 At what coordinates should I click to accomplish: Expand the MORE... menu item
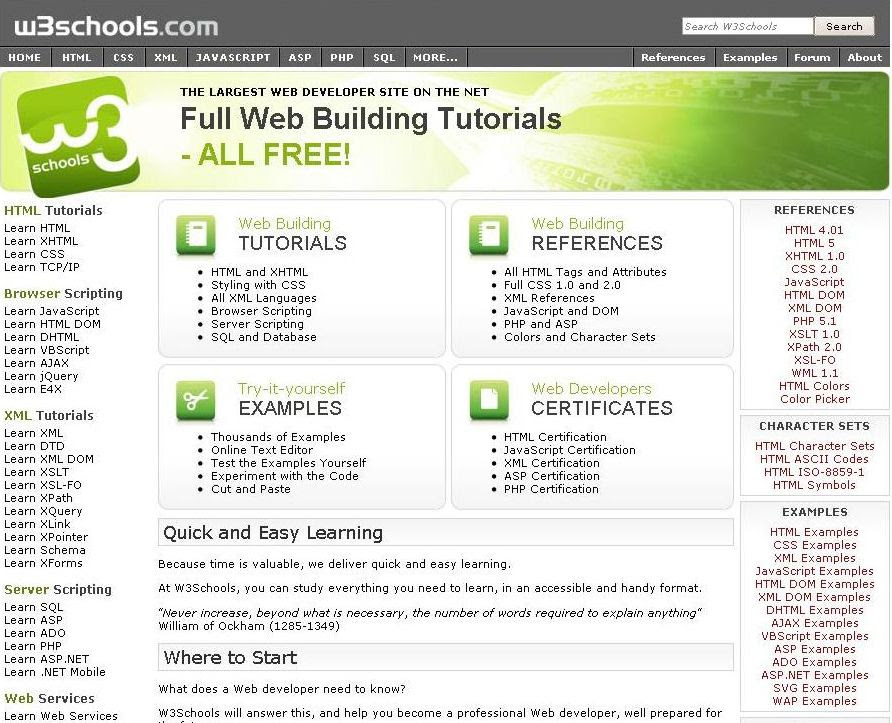click(435, 57)
